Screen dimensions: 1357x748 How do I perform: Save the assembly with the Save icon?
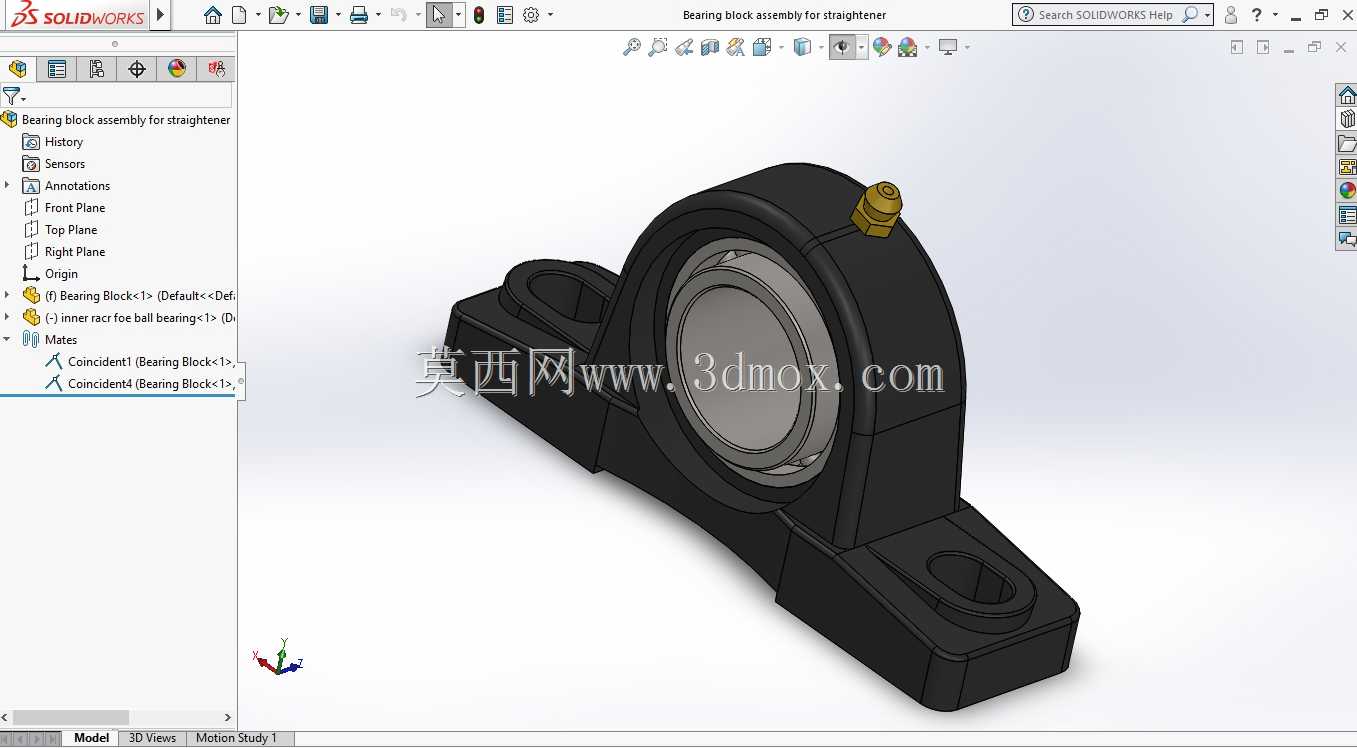tap(319, 15)
